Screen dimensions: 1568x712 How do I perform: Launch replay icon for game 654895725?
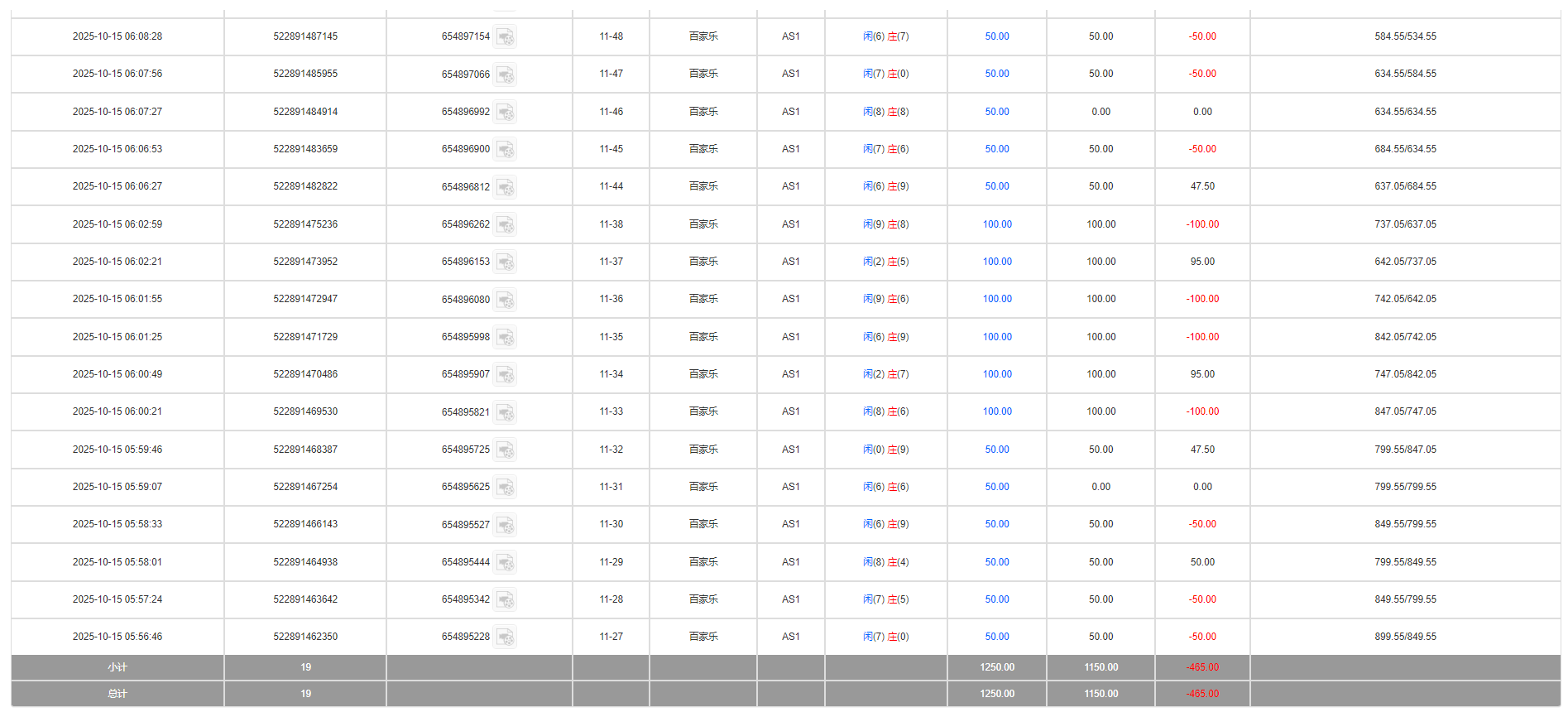[505, 450]
